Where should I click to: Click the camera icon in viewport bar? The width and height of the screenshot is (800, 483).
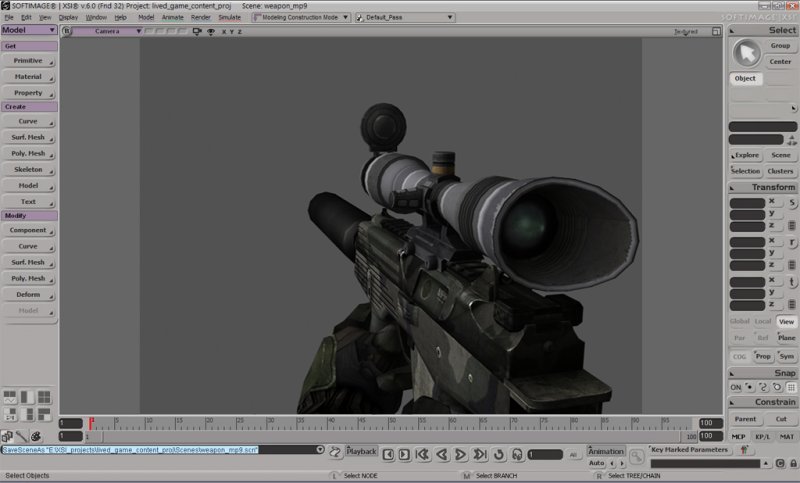point(196,31)
